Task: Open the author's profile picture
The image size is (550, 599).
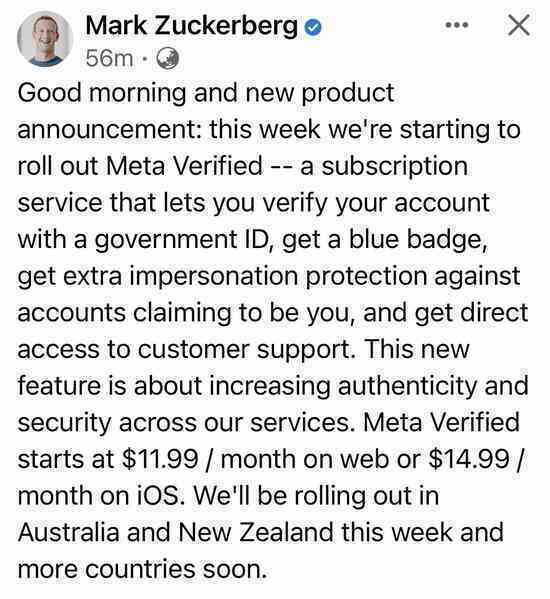Action: (x=45, y=39)
